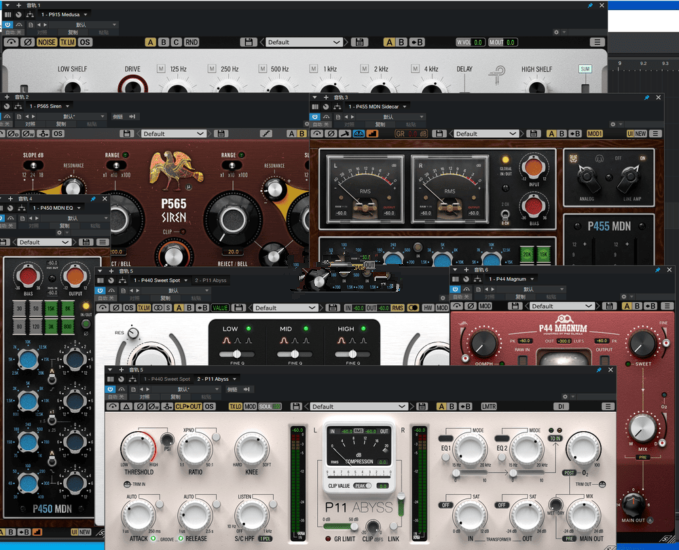Image resolution: width=679 pixels, height=550 pixels.
Task: Click the Medusa DRIVE knob
Action: [133, 85]
